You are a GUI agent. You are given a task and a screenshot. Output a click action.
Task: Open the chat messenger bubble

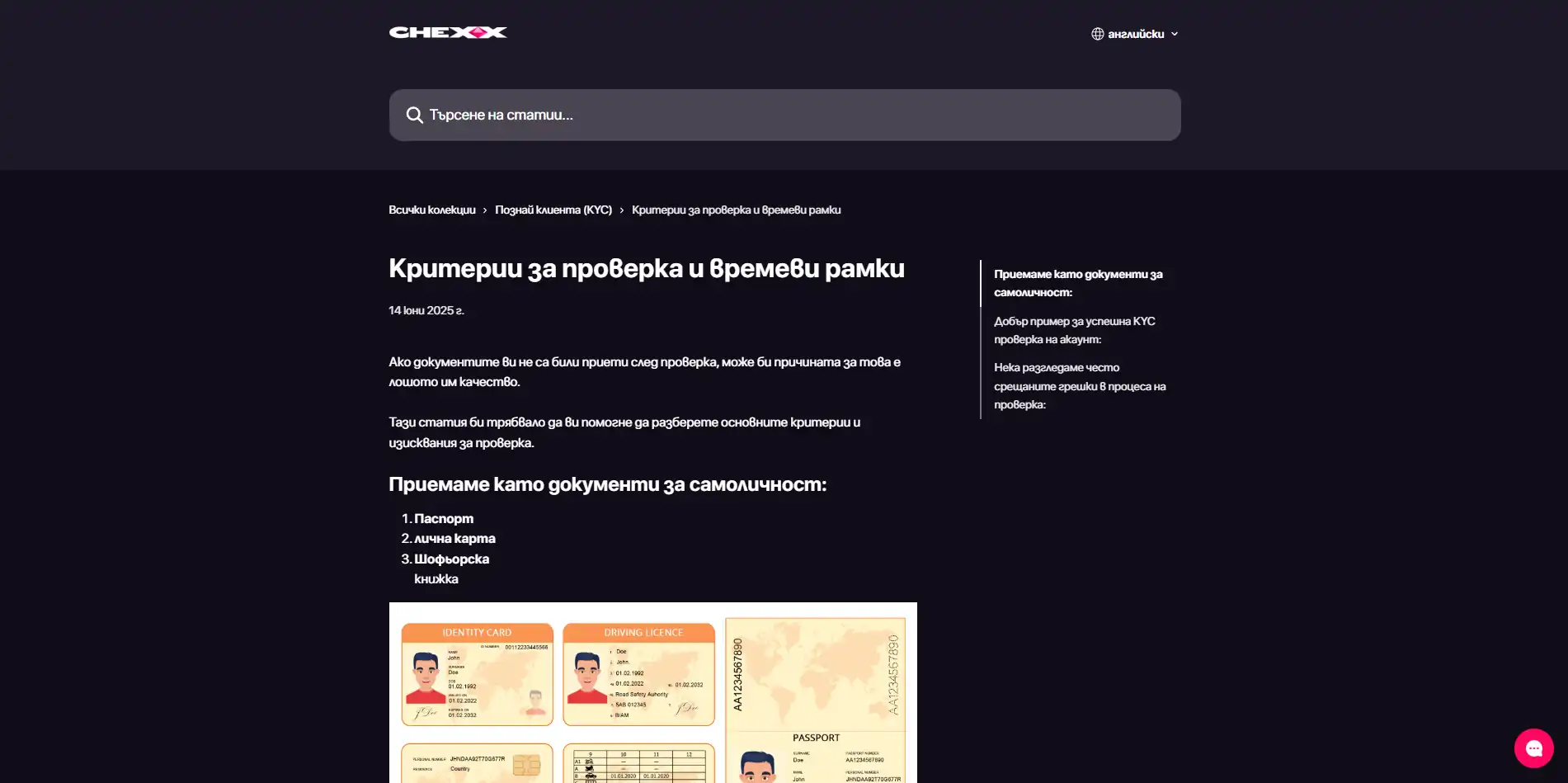tap(1533, 748)
